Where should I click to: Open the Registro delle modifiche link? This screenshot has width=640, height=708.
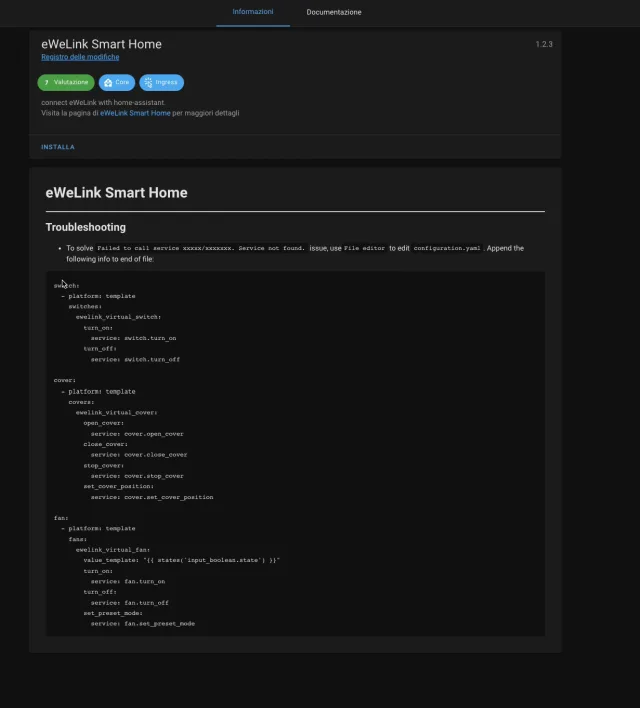[x=80, y=57]
